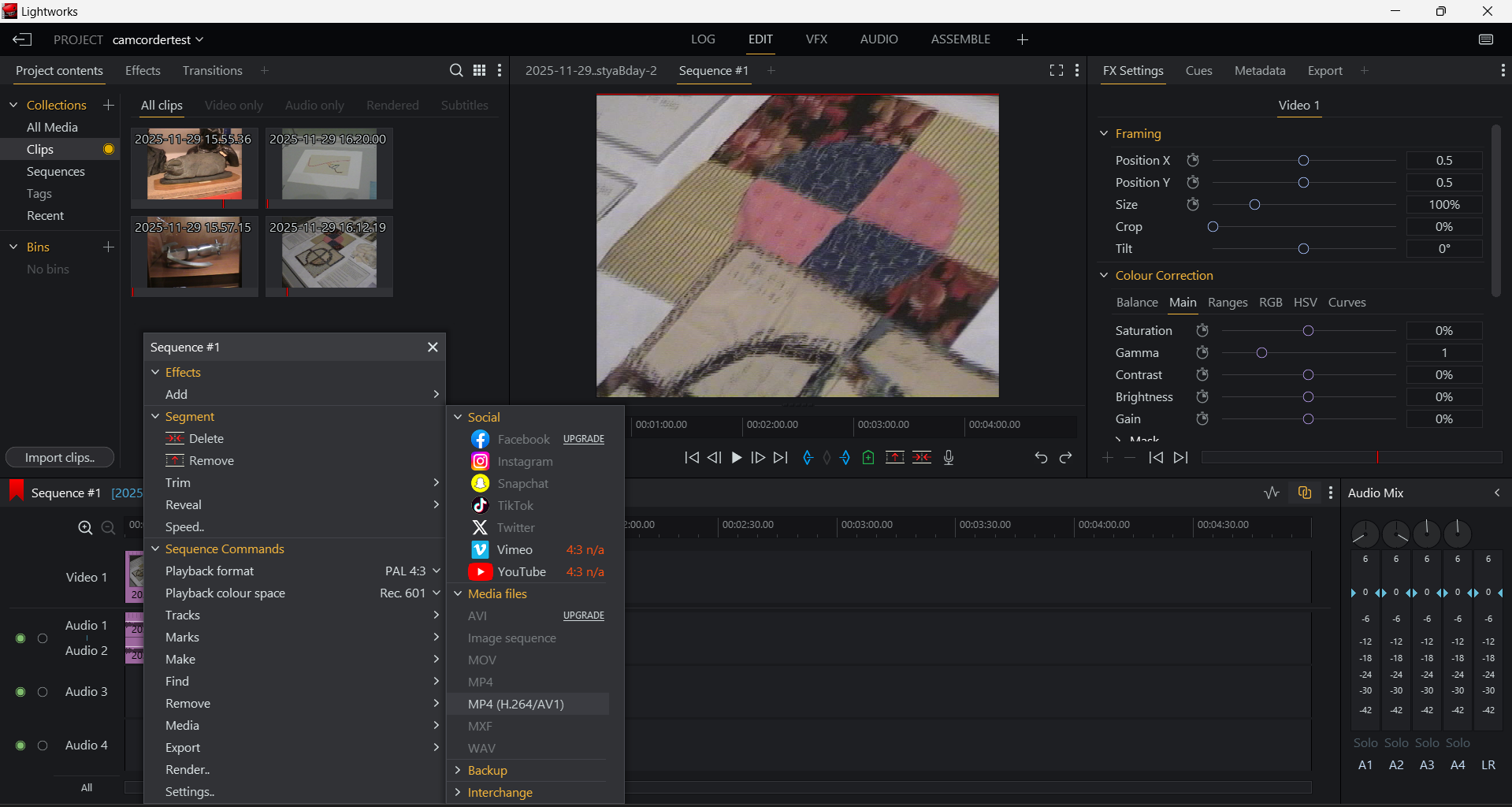Step one frame forward in viewer
Screen dimensions: 1512x807
(x=758, y=458)
